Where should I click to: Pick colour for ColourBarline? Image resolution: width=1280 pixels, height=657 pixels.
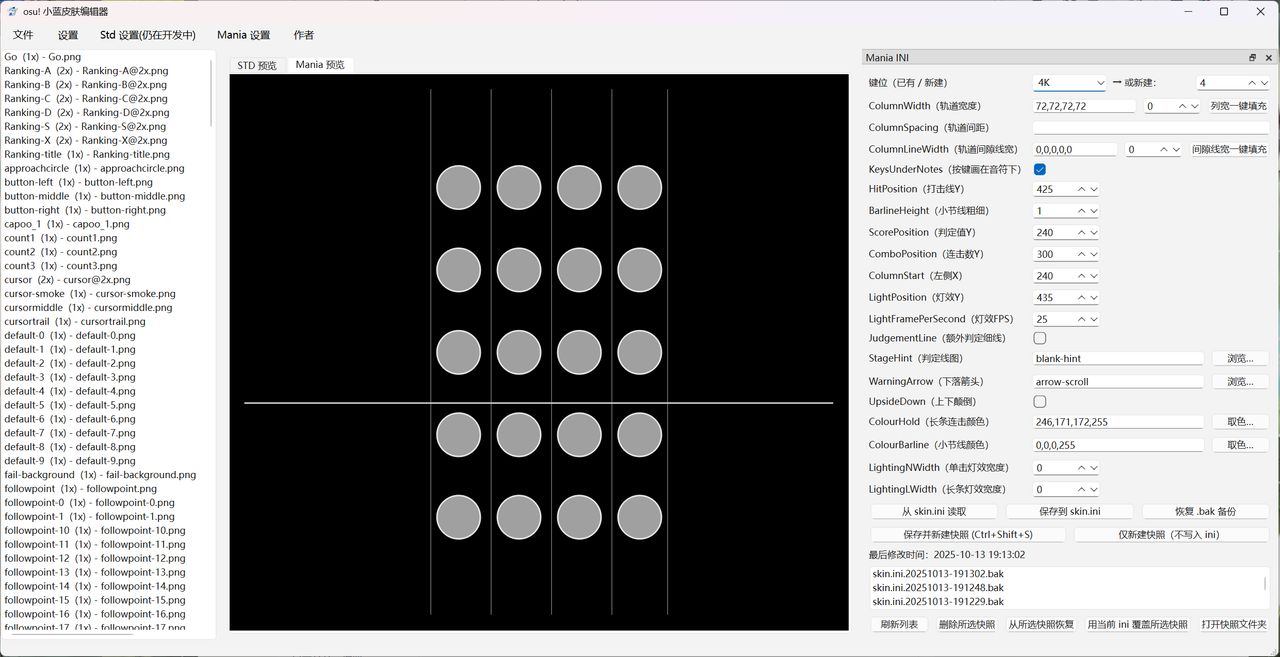pyautogui.click(x=1240, y=445)
